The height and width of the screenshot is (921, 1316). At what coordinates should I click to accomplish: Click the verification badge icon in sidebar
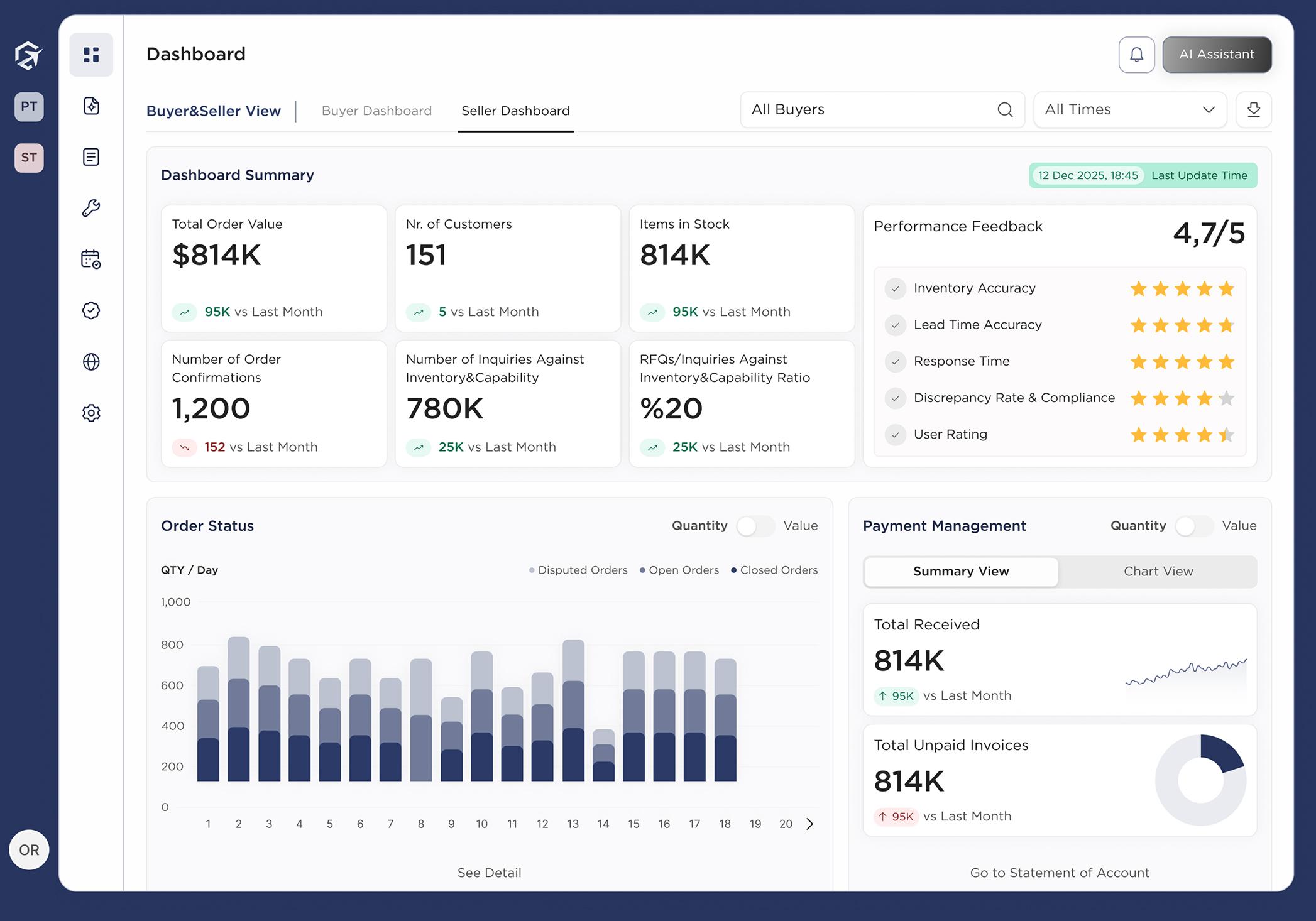pos(91,310)
